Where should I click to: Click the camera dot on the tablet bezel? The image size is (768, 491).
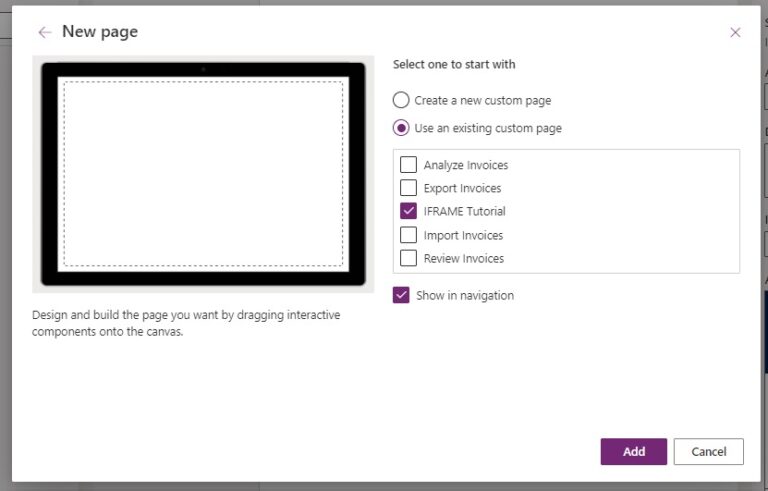tap(203, 69)
